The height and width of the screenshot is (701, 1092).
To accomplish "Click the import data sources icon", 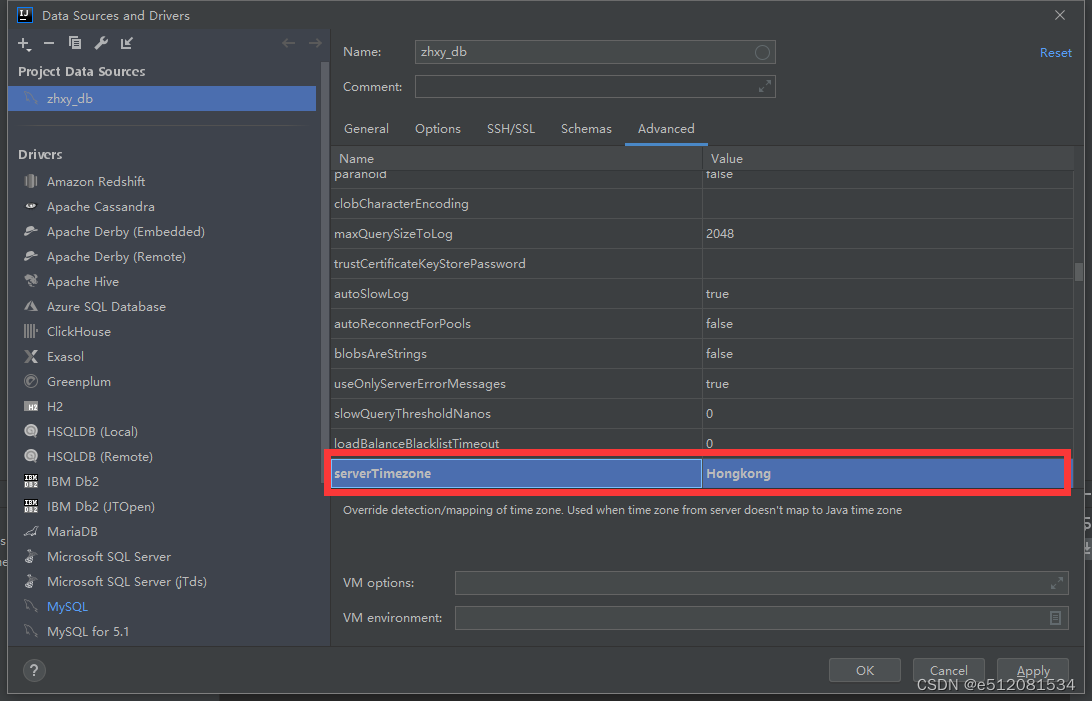I will 125,43.
